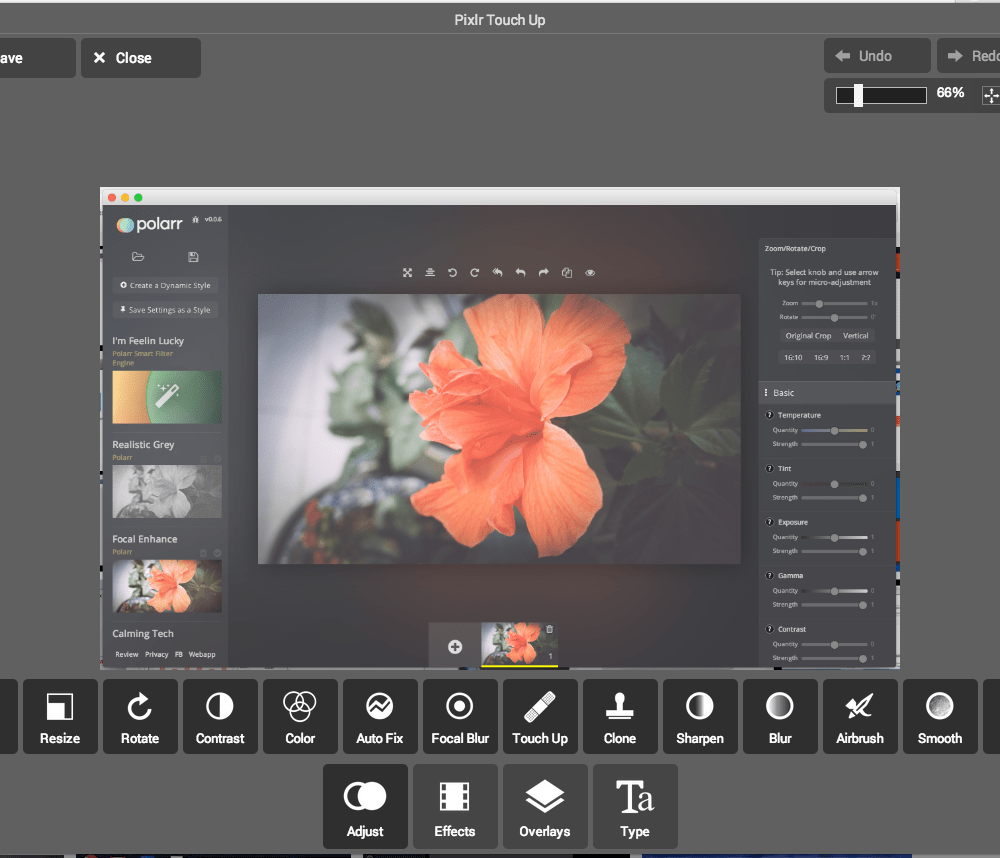The height and width of the screenshot is (858, 1000).
Task: Click the plus add-photo icon in filmstrip
Action: tap(455, 647)
